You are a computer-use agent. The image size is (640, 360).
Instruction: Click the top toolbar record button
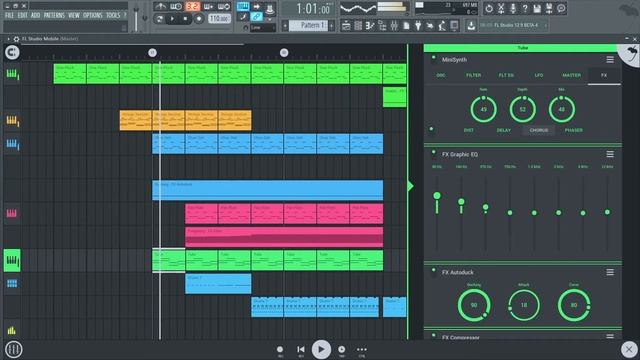[x=199, y=19]
